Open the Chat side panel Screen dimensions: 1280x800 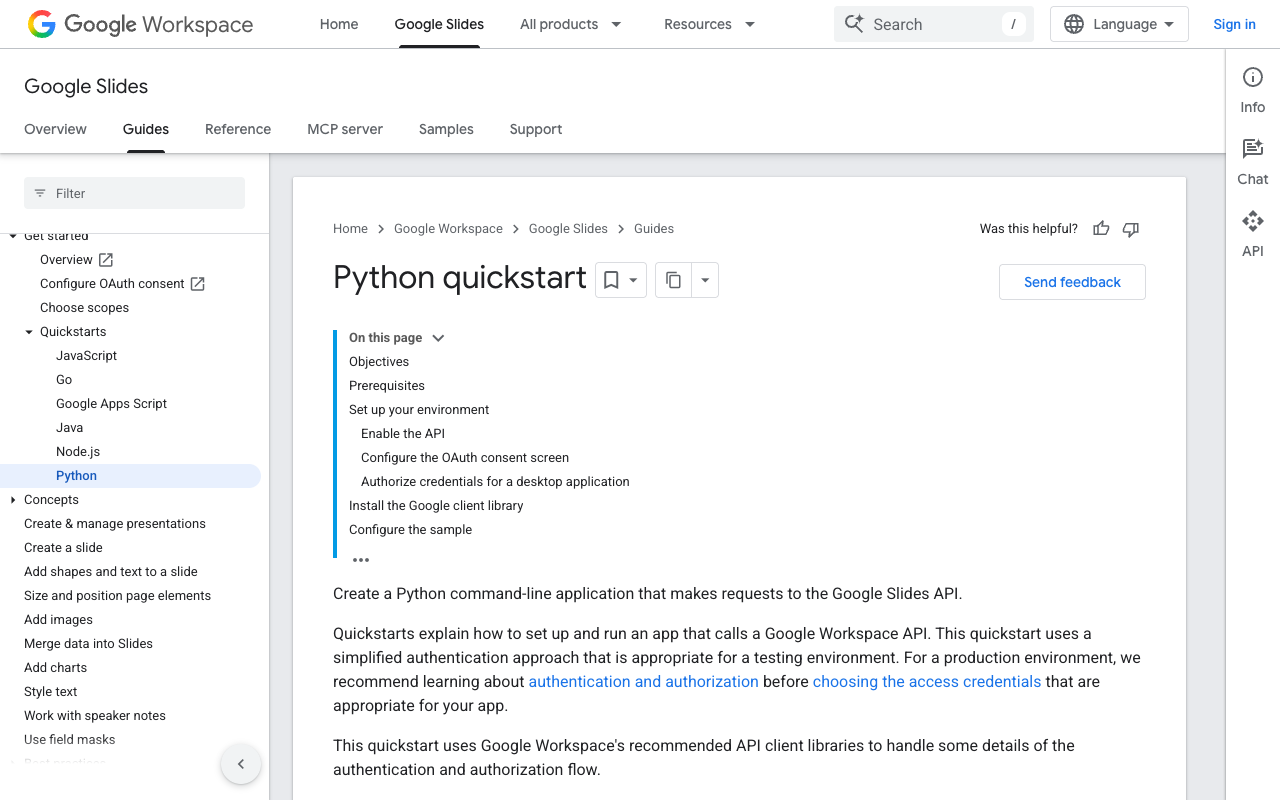(x=1253, y=162)
